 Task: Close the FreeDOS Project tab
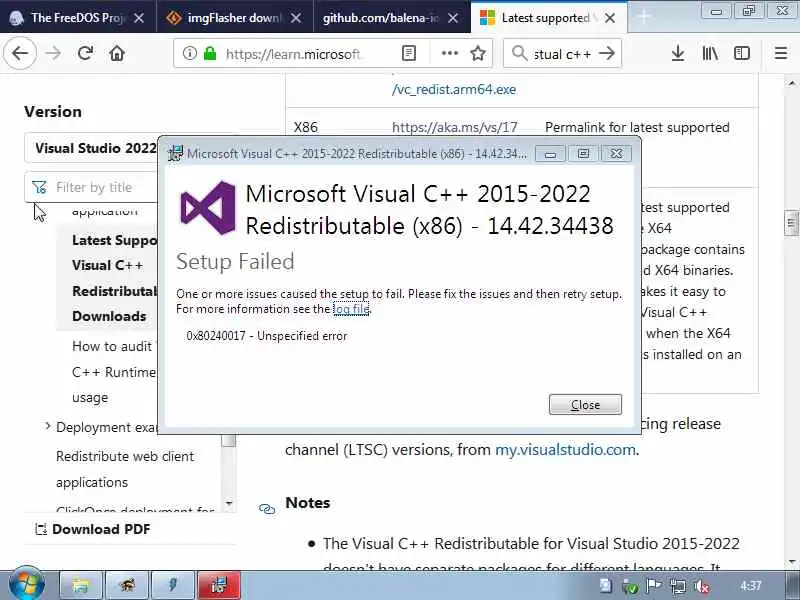click(x=139, y=18)
